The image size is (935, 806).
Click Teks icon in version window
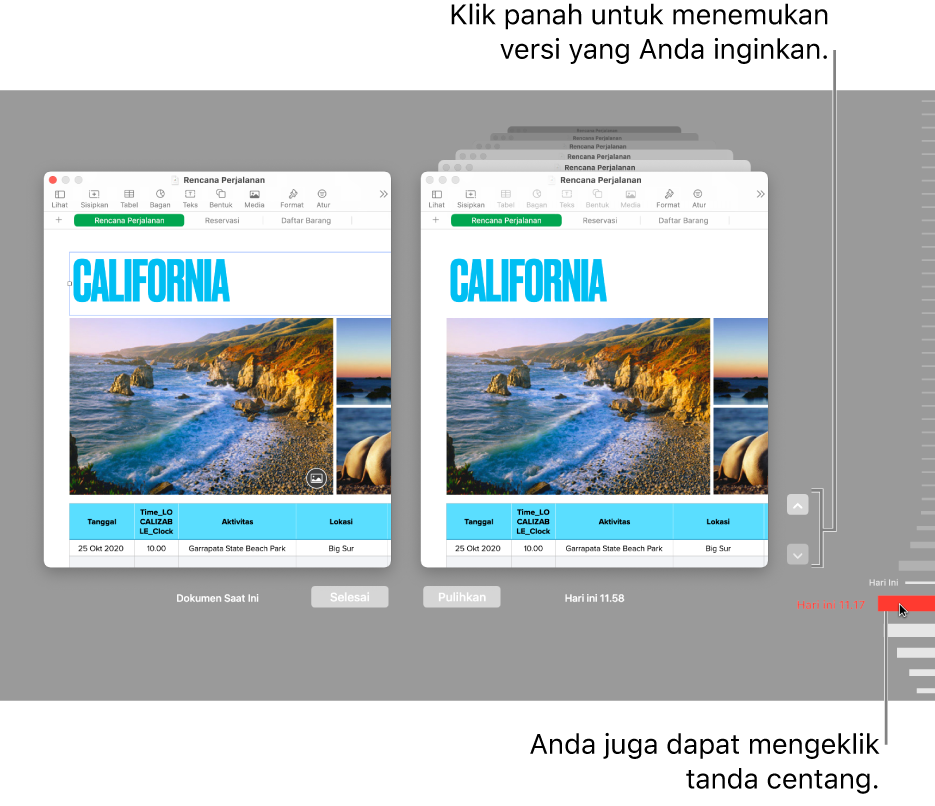pyautogui.click(x=567, y=199)
